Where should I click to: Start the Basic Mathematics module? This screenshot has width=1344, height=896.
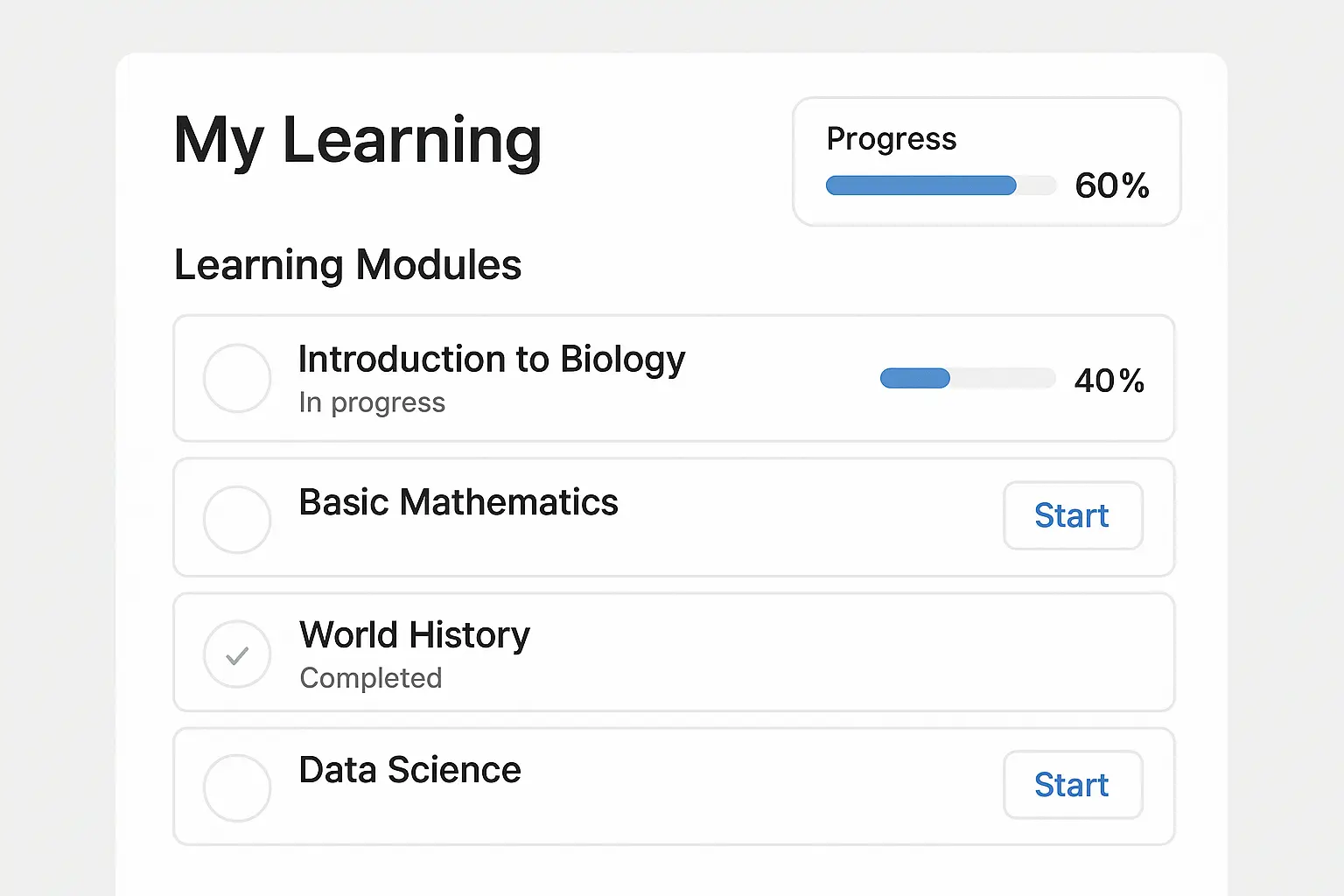[x=1073, y=516]
